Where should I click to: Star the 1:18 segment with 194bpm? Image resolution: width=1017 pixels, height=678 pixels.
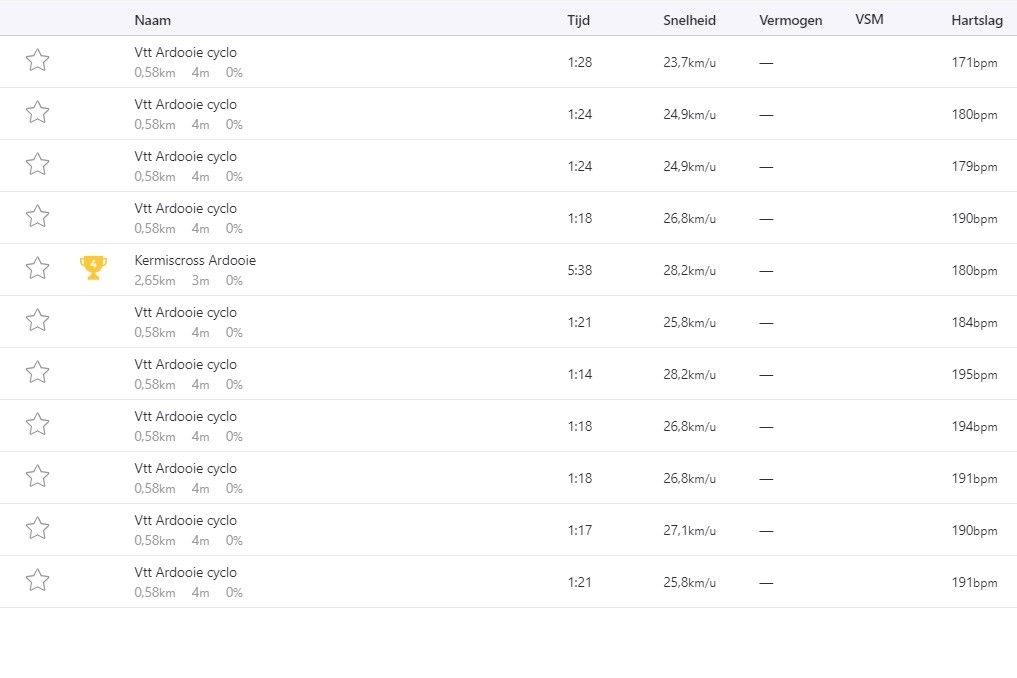(x=37, y=424)
